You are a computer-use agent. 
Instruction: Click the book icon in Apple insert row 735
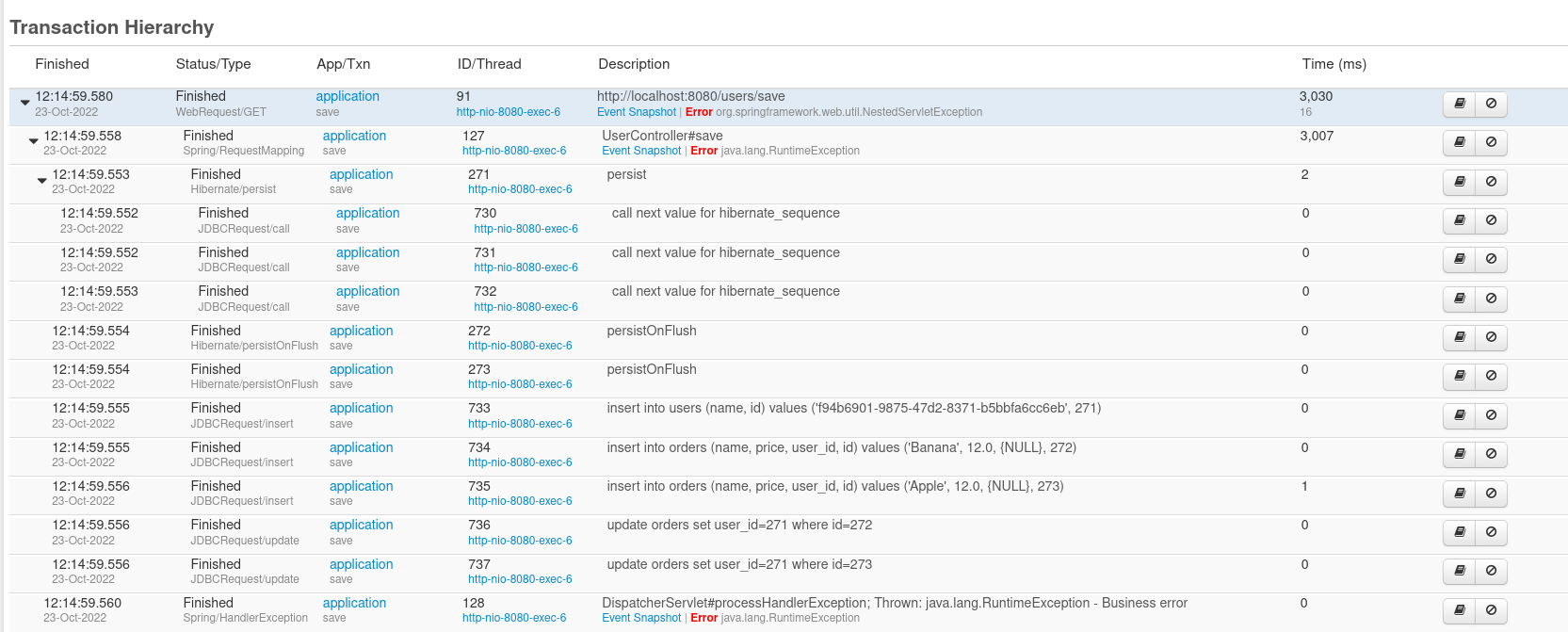(x=1460, y=494)
